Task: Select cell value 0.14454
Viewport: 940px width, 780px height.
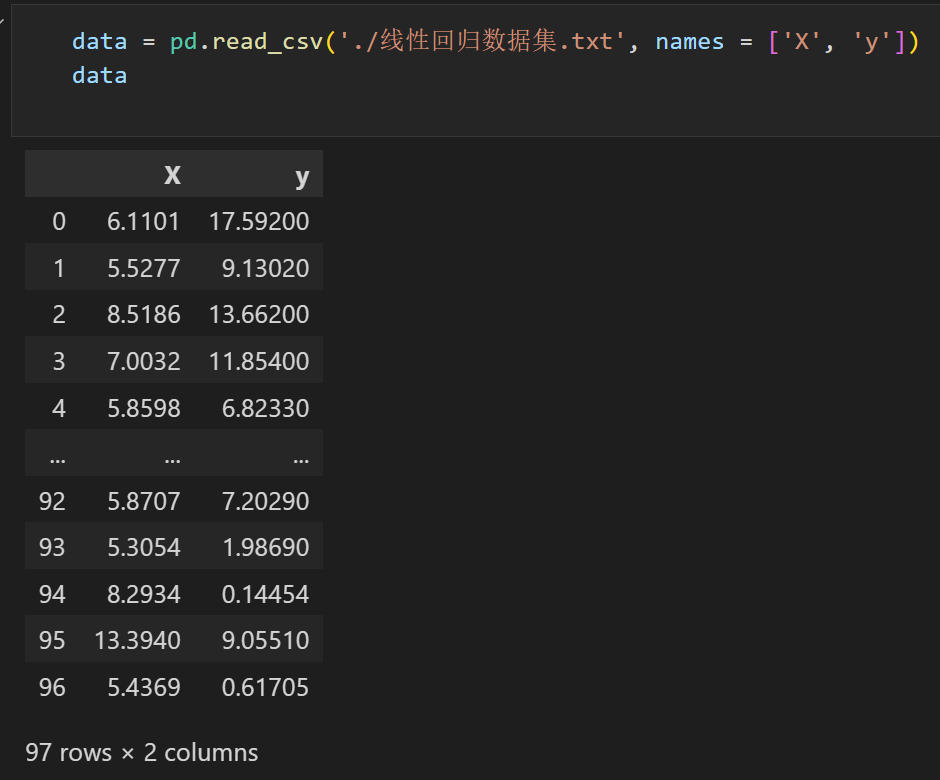Action: (266, 594)
